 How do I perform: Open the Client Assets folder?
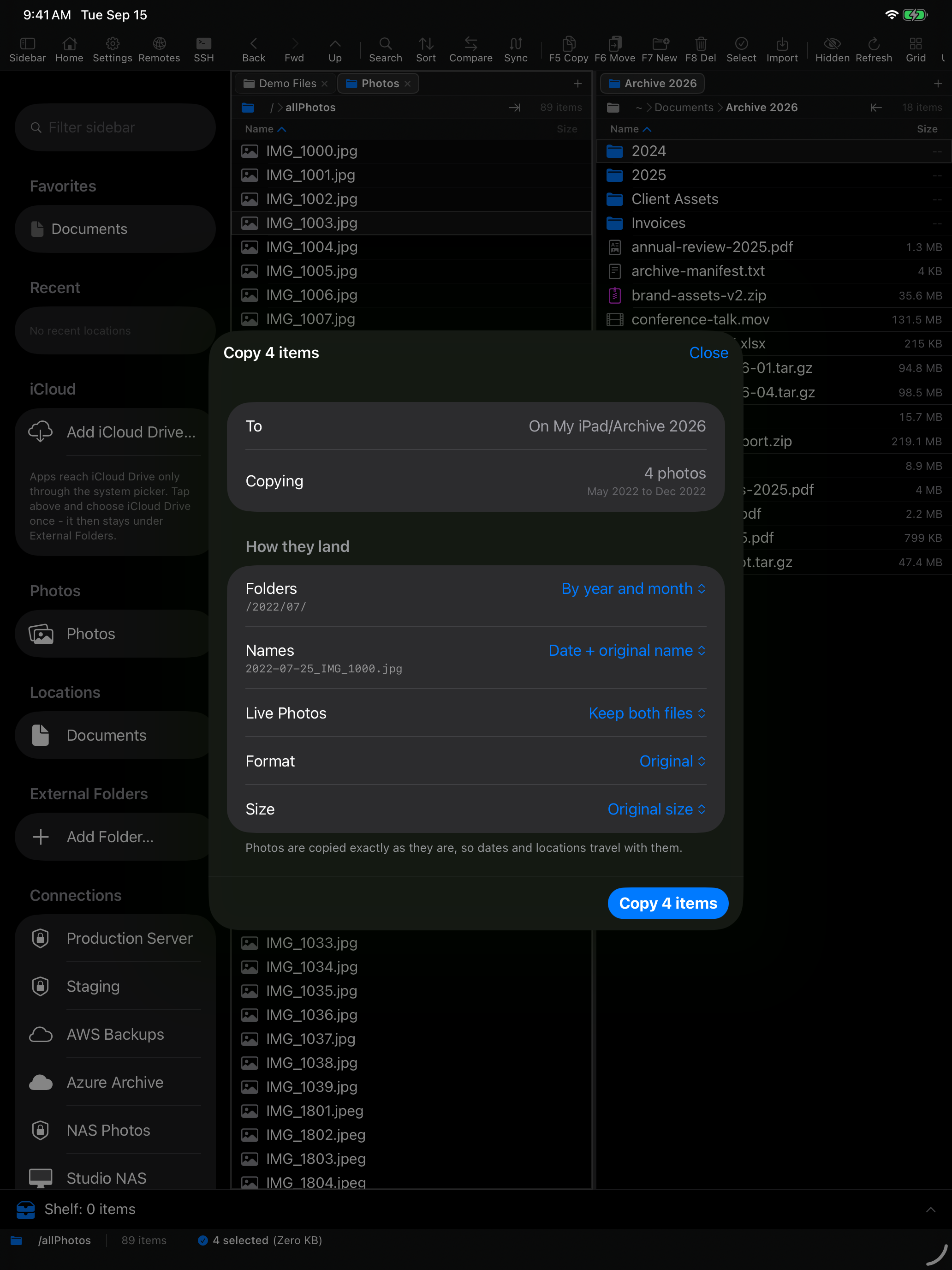[x=773, y=198]
